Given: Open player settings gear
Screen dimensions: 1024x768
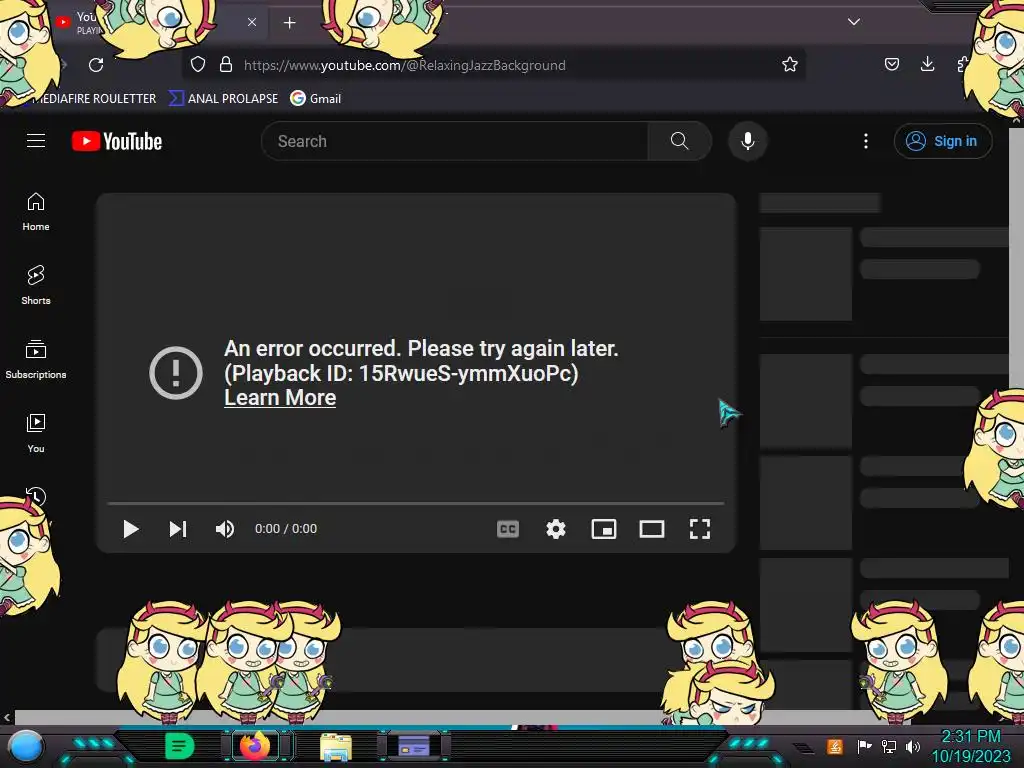Looking at the screenshot, I should pyautogui.click(x=556, y=529).
